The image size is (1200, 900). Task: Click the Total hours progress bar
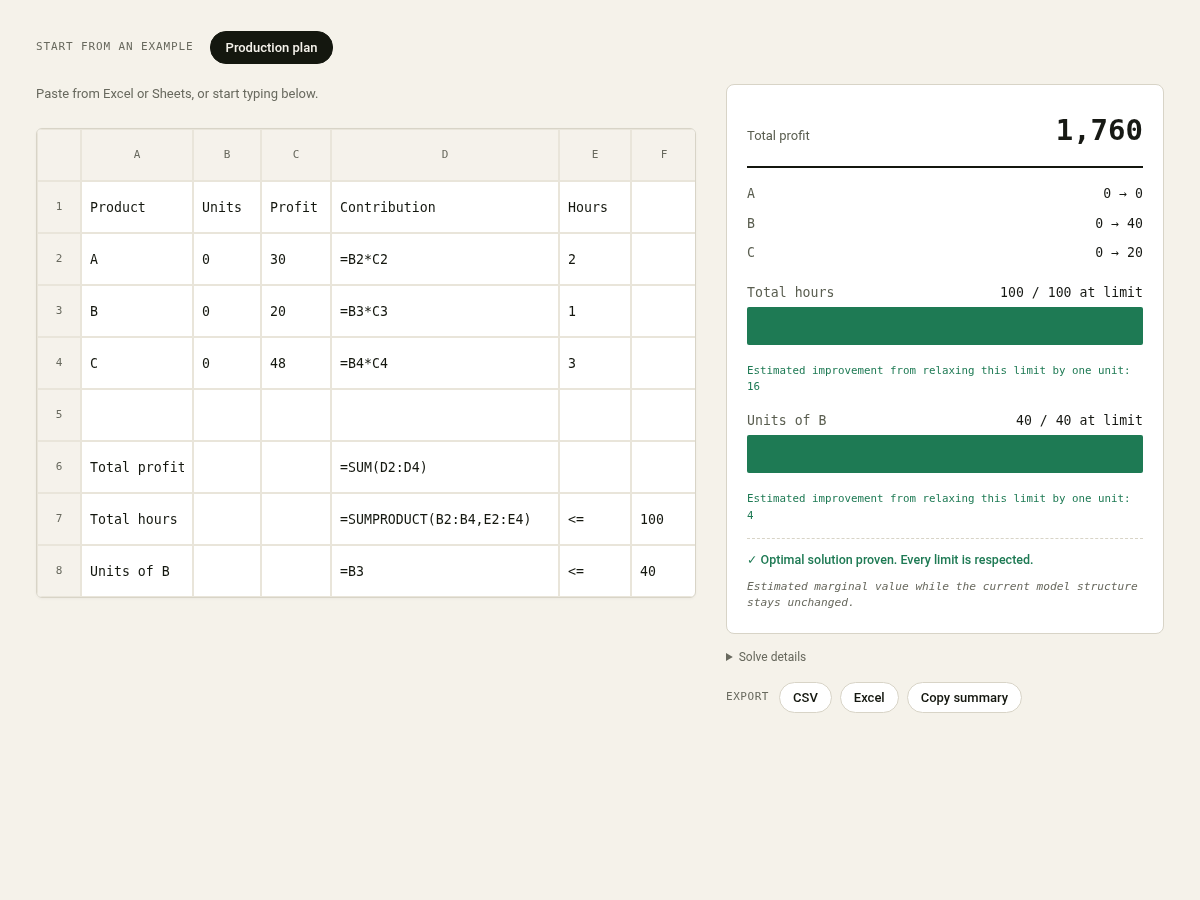click(x=945, y=326)
